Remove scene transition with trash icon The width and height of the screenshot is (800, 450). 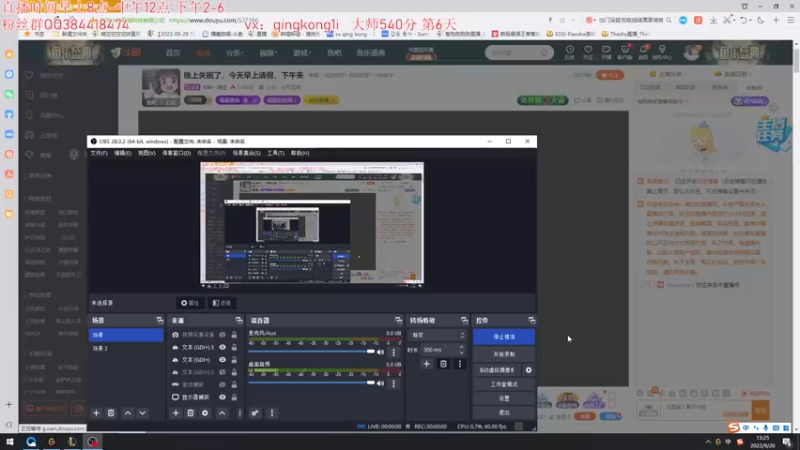pyautogui.click(x=443, y=364)
